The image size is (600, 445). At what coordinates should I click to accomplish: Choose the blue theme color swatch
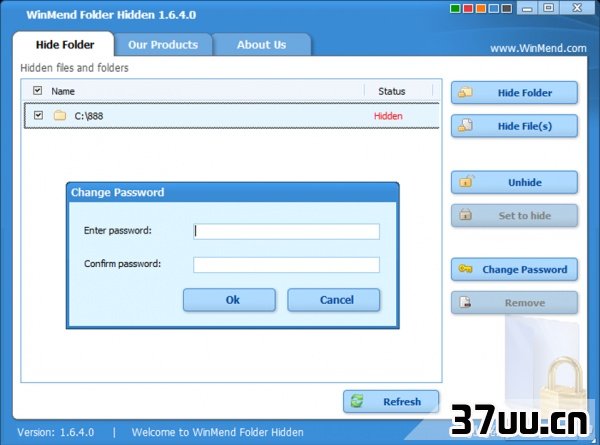coord(494,8)
